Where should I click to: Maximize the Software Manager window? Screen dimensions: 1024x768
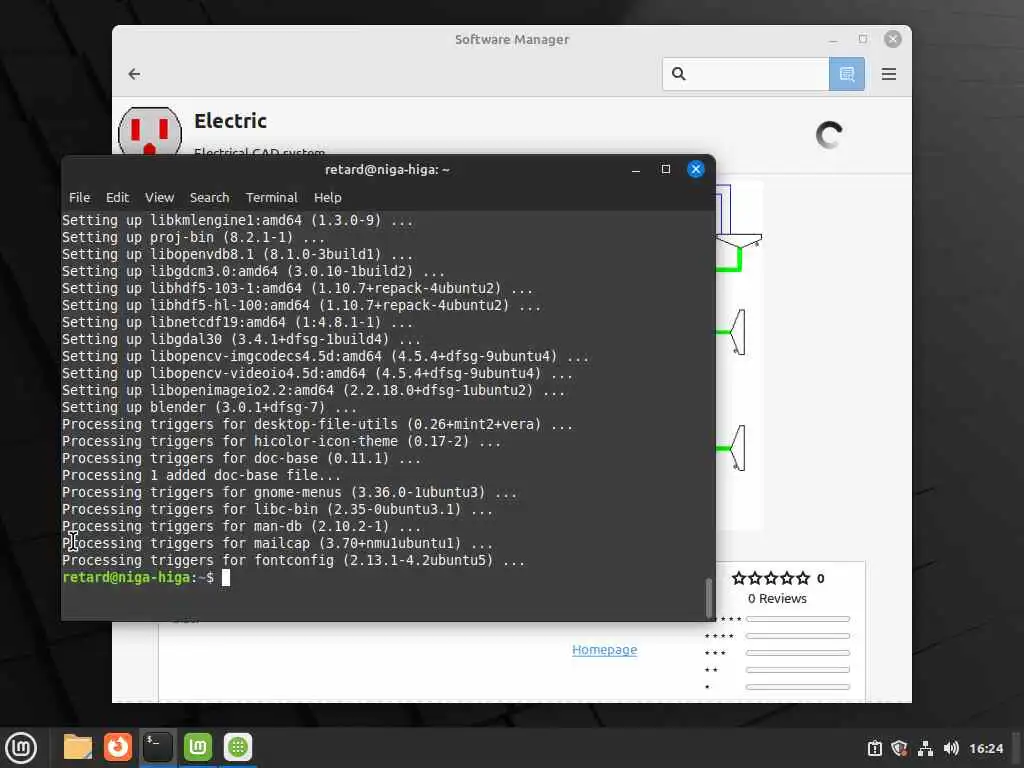863,39
